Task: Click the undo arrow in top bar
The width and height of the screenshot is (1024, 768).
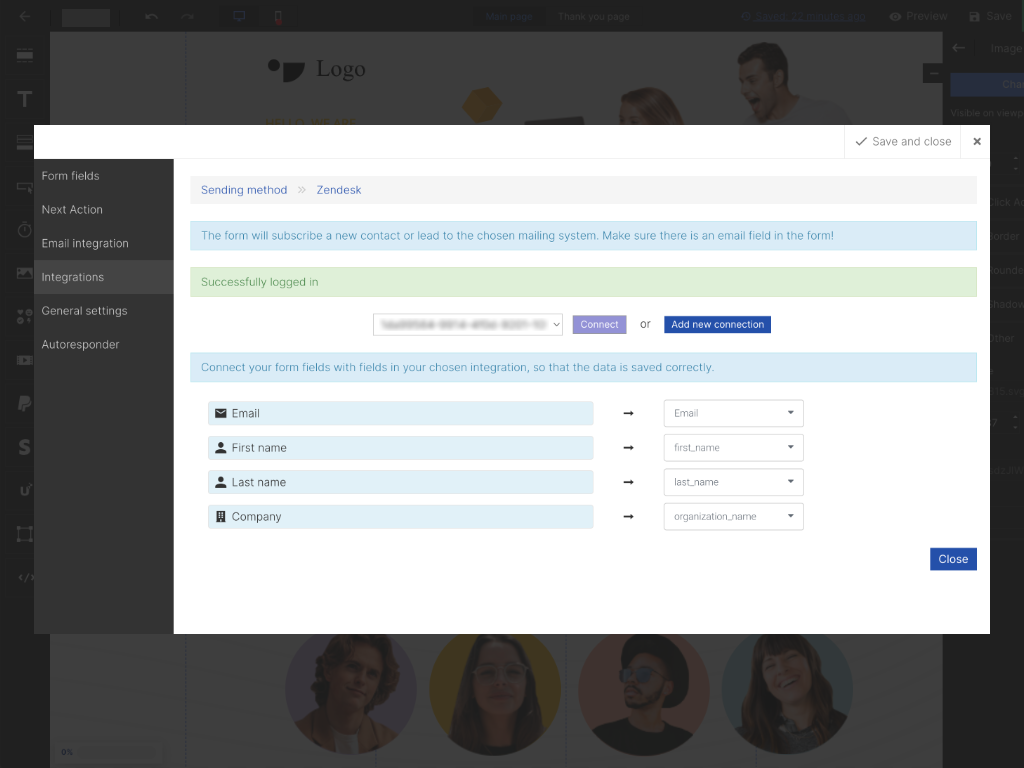Action: point(151,17)
